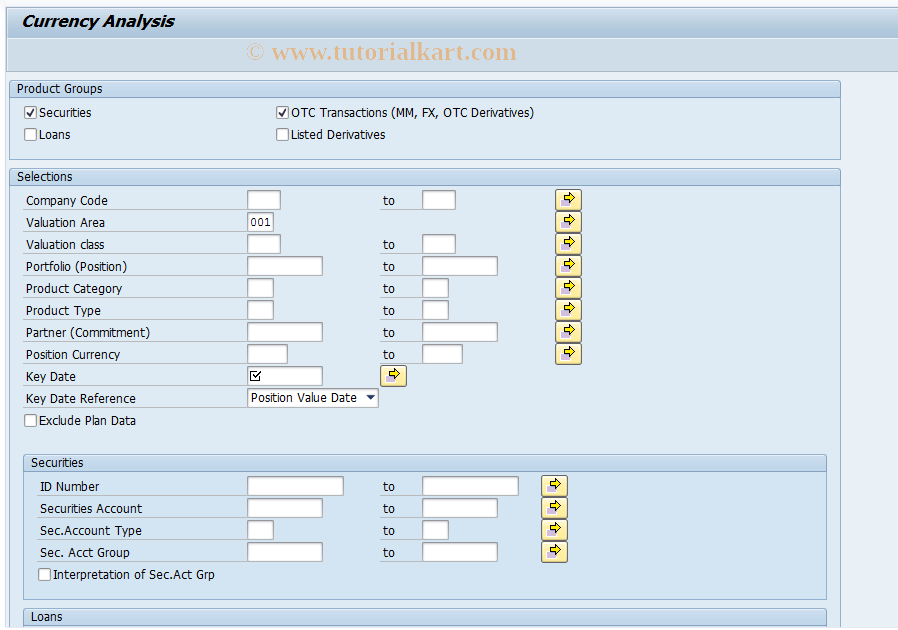Enable the Loans product group checkbox

point(30,135)
